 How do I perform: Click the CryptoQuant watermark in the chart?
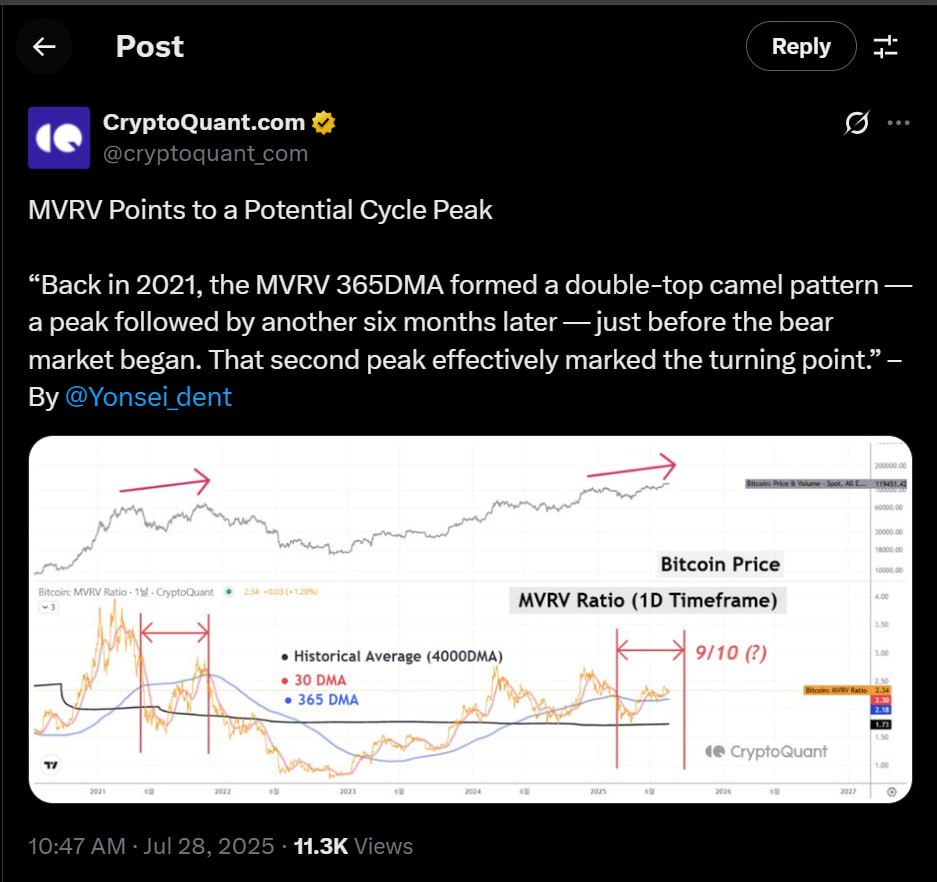[x=767, y=752]
